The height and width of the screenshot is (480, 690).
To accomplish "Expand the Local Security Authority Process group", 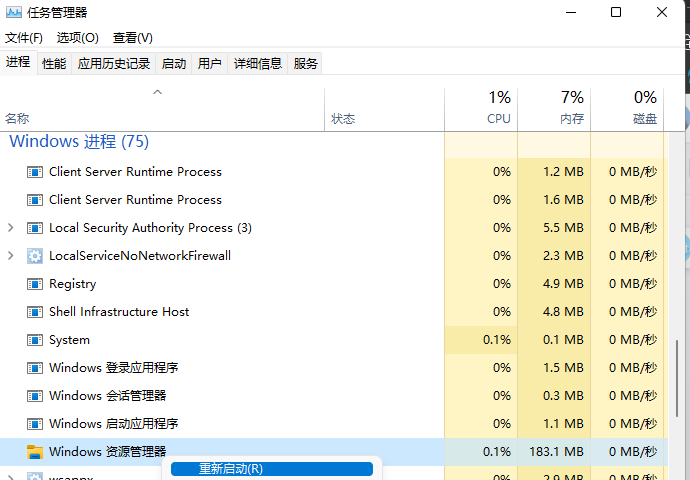I will (x=11, y=227).
